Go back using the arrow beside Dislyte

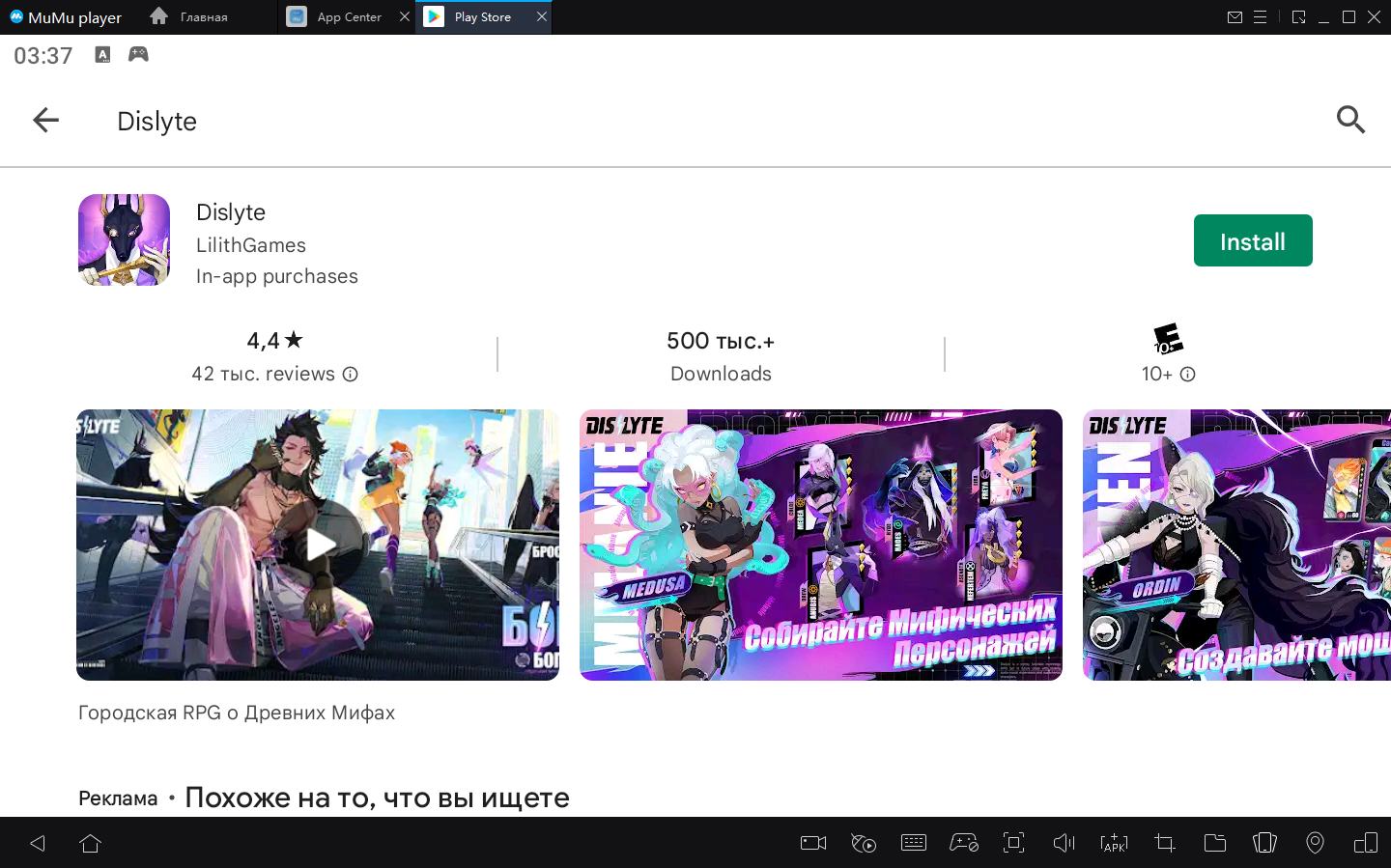tap(45, 121)
